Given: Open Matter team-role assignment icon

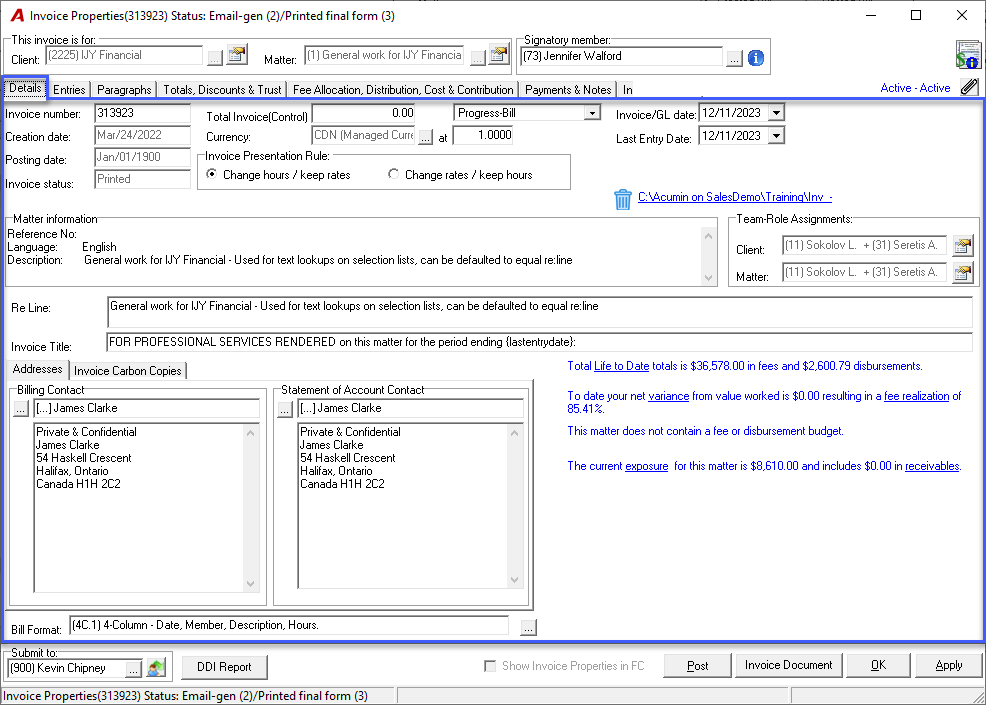Looking at the screenshot, I should point(963,273).
